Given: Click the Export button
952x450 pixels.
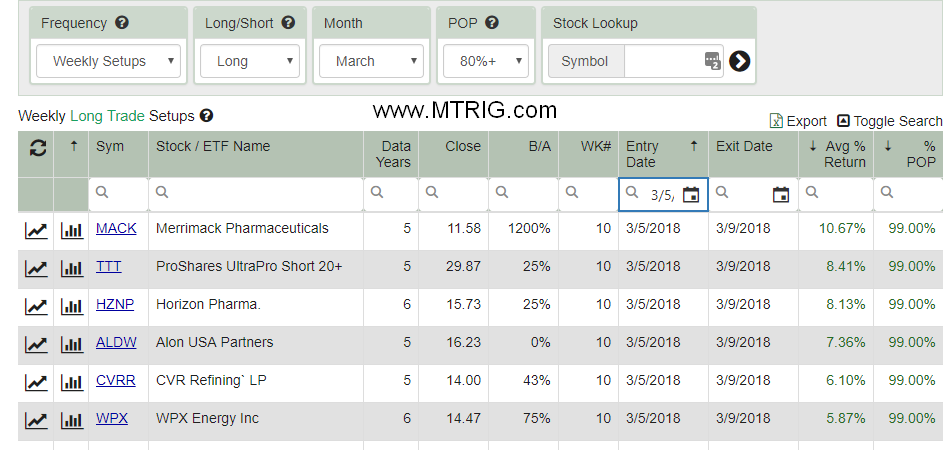Looking at the screenshot, I should coord(798,121).
